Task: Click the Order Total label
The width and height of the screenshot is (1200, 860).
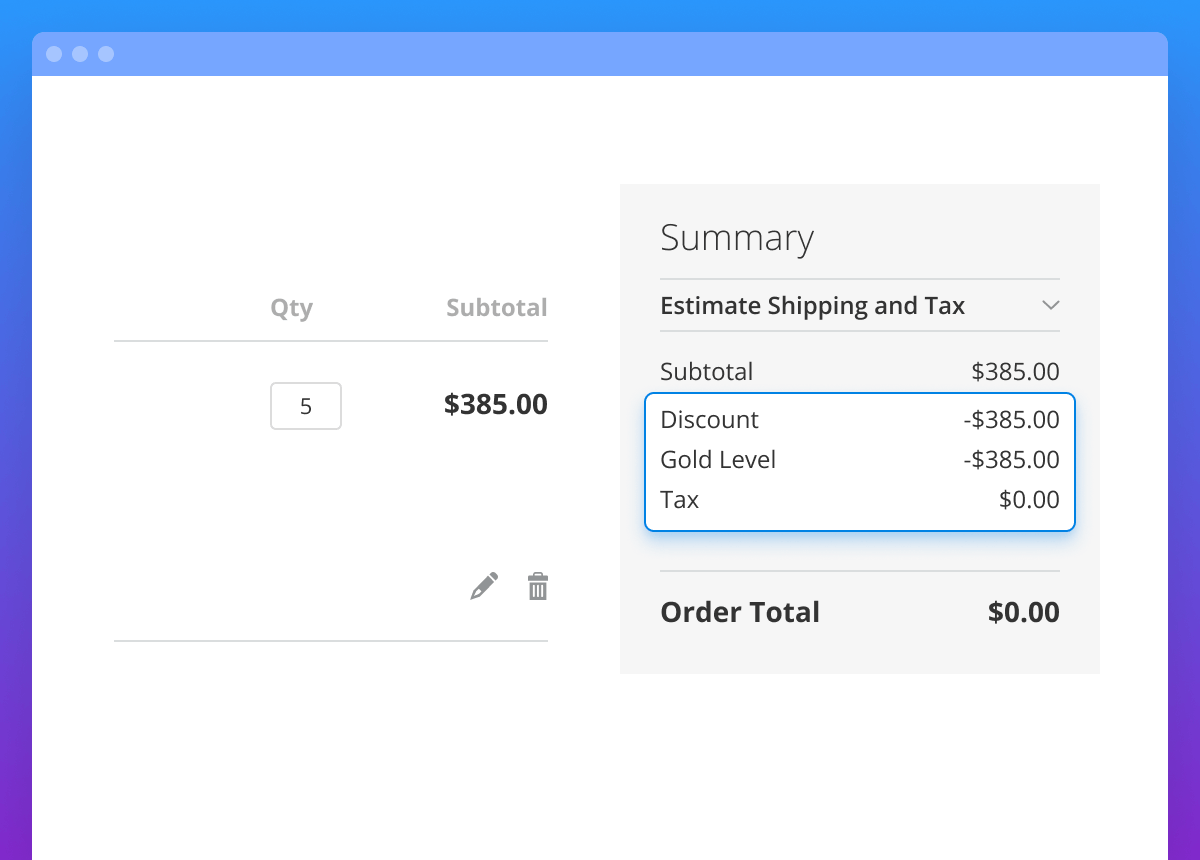Action: click(x=740, y=612)
